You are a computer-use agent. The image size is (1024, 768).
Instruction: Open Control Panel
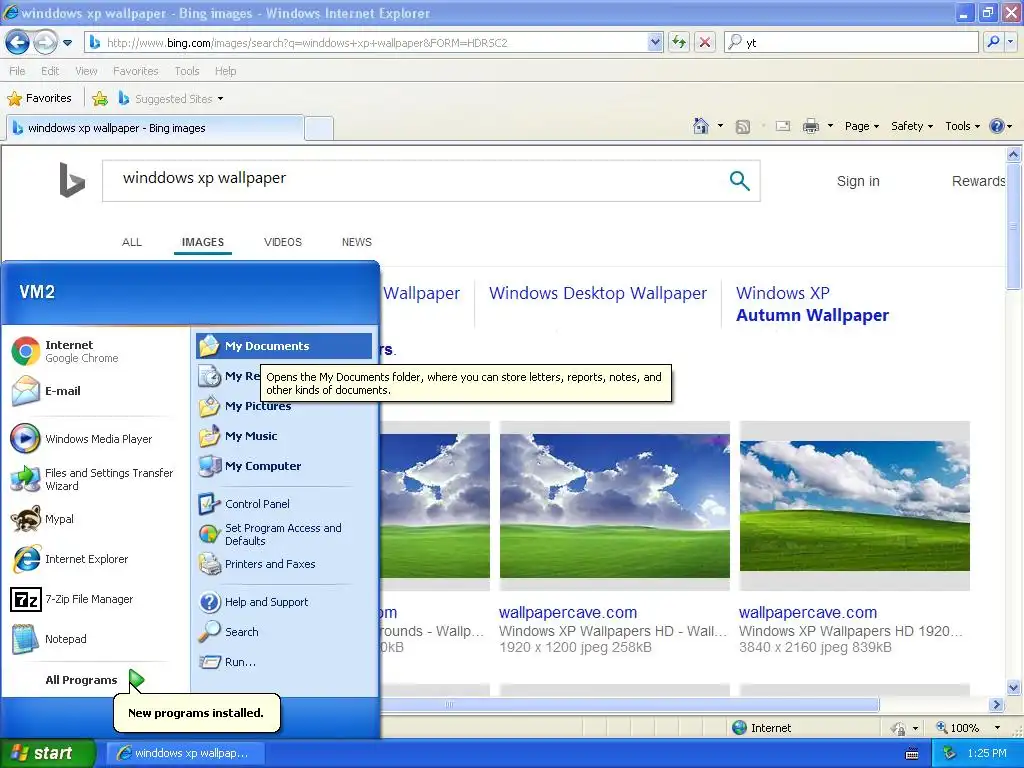[x=284, y=504]
